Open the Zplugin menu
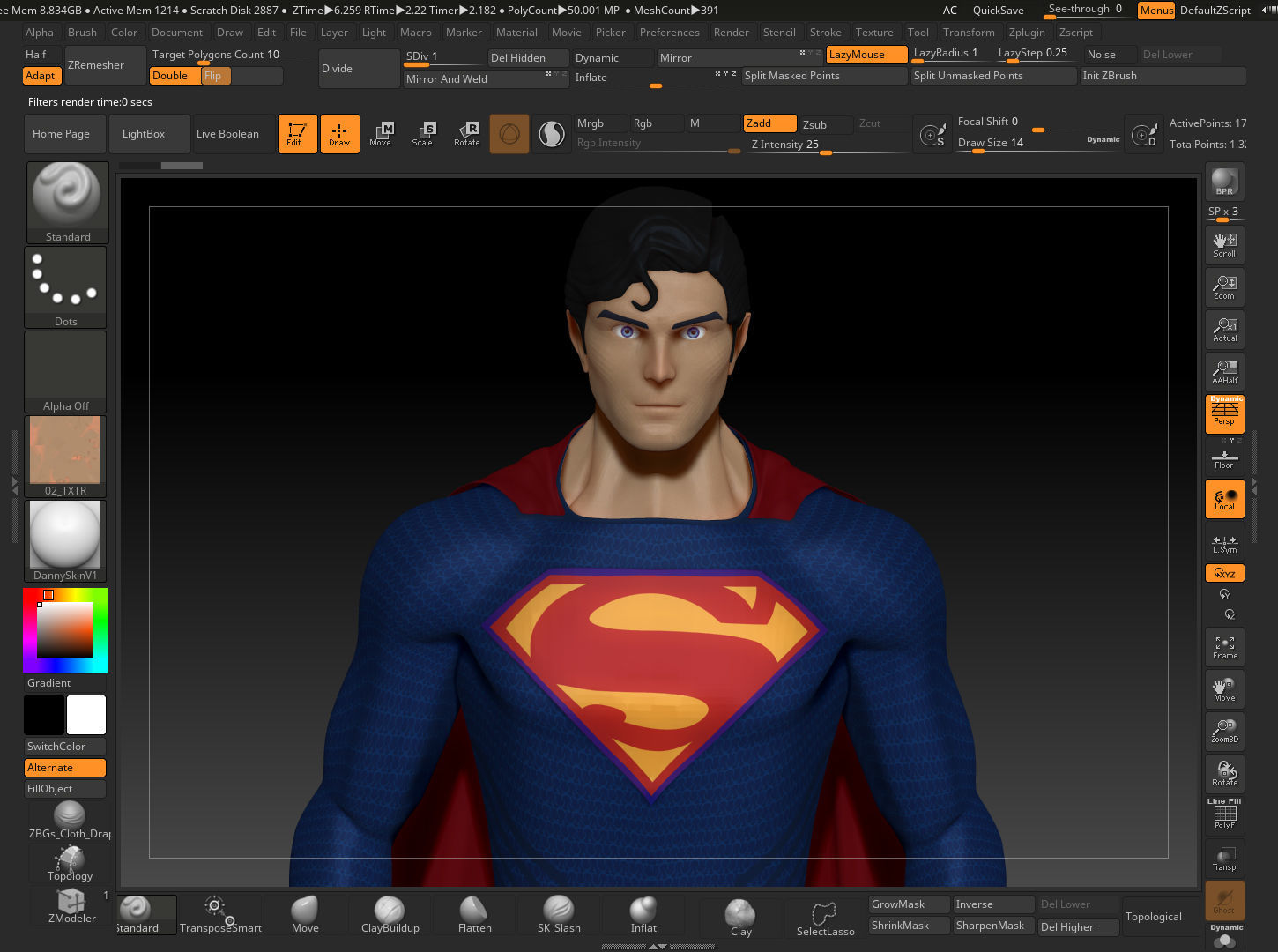 point(1027,33)
